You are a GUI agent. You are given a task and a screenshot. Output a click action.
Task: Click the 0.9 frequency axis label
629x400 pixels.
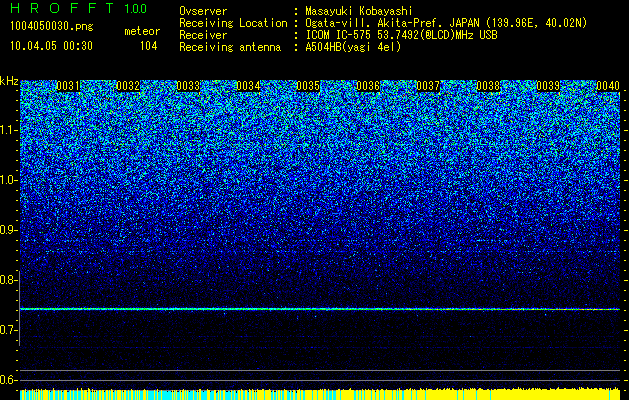pyautogui.click(x=8, y=230)
